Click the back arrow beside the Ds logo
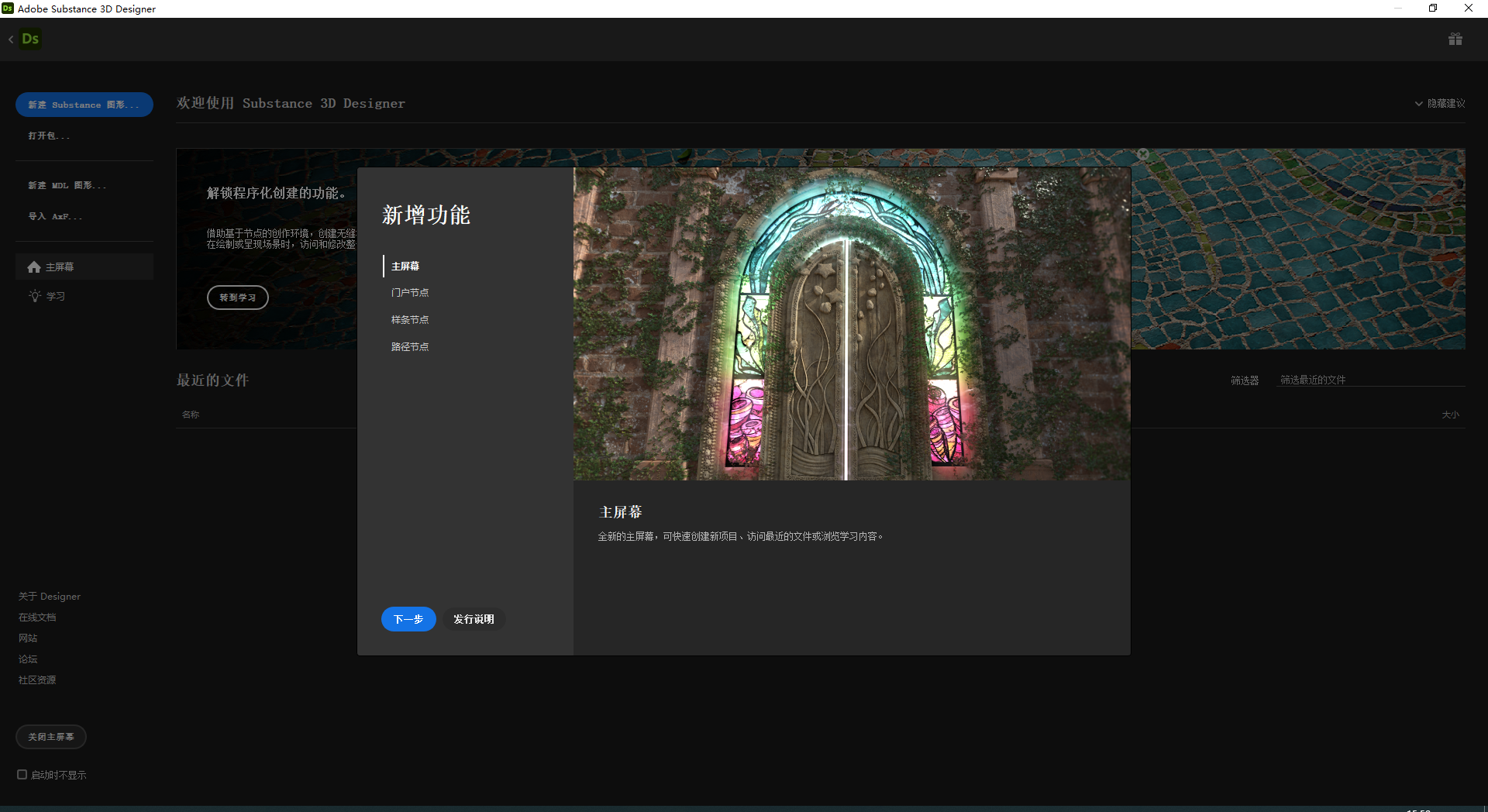Viewport: 1488px width, 812px height. point(11,38)
